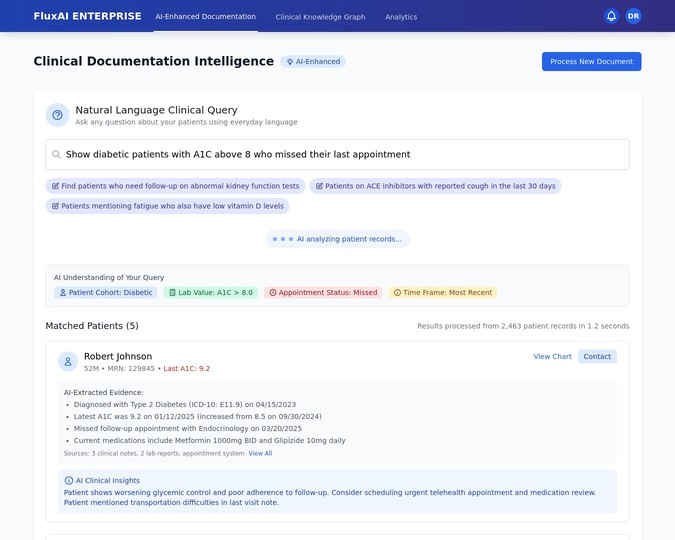Open View All sources link
Screen dimensions: 675x540
tap(260, 453)
